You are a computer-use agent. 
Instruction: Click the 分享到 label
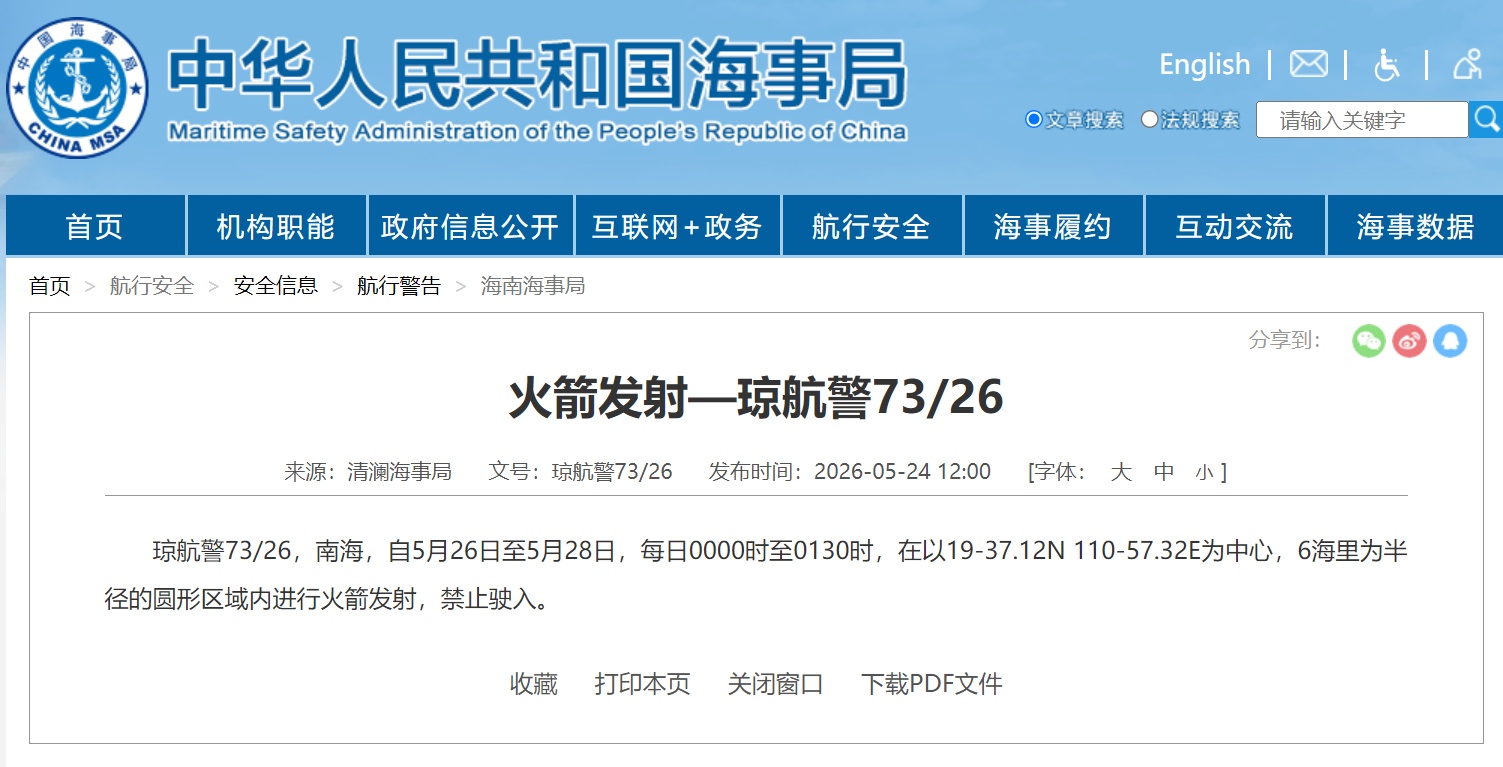(1286, 340)
